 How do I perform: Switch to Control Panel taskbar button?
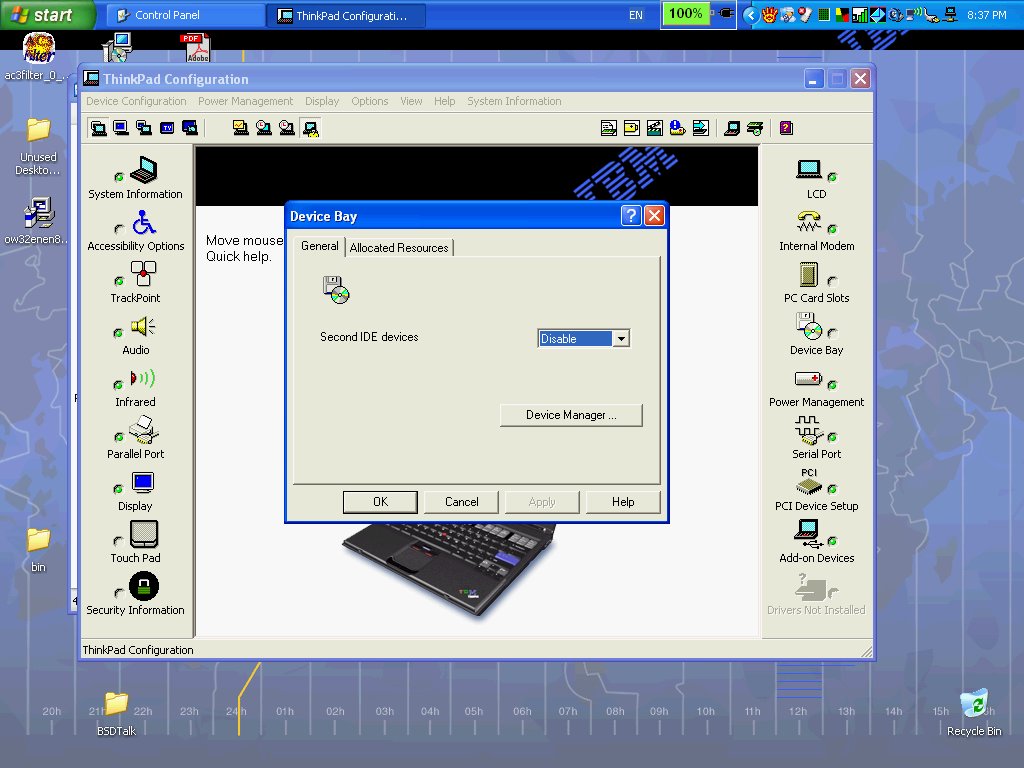click(x=184, y=15)
